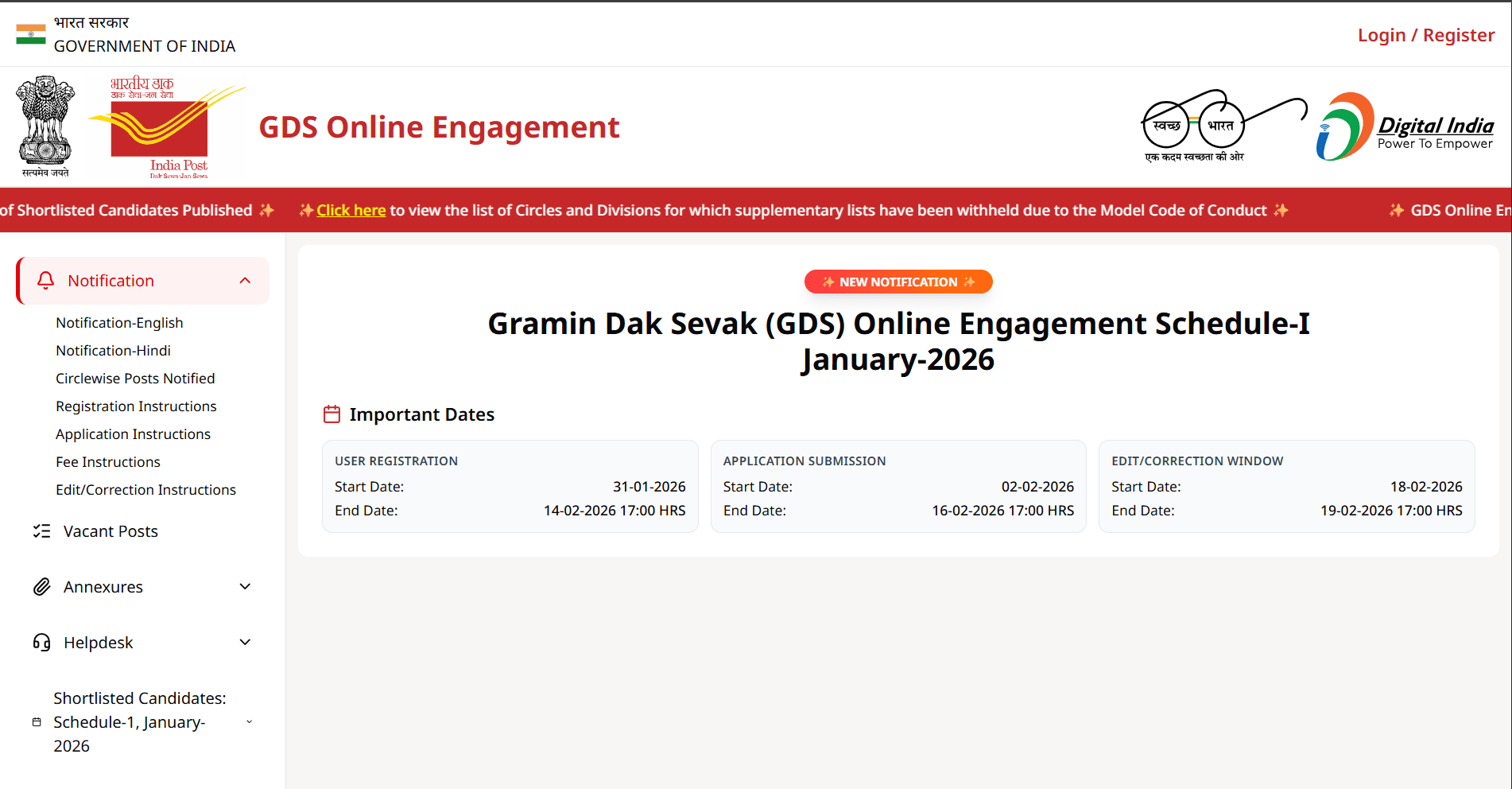Expand the Annexures dropdown arrow
The image size is (1512, 789).
(x=245, y=587)
